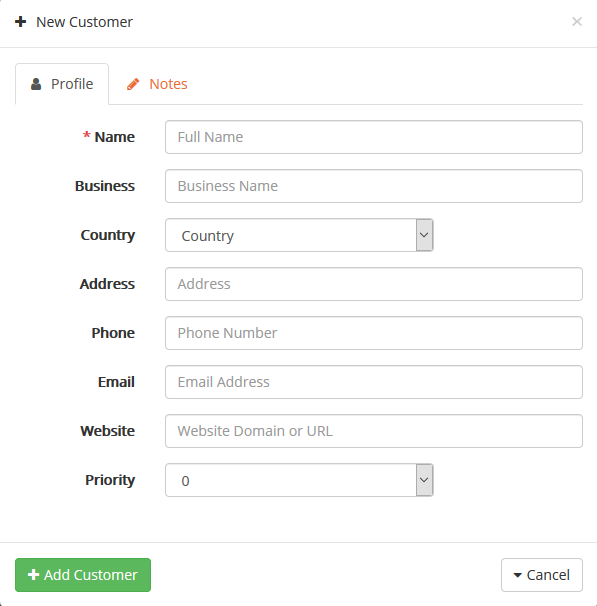Expand the Priority dropdown arrow
Viewport: 597px width, 606px height.
pyautogui.click(x=424, y=480)
